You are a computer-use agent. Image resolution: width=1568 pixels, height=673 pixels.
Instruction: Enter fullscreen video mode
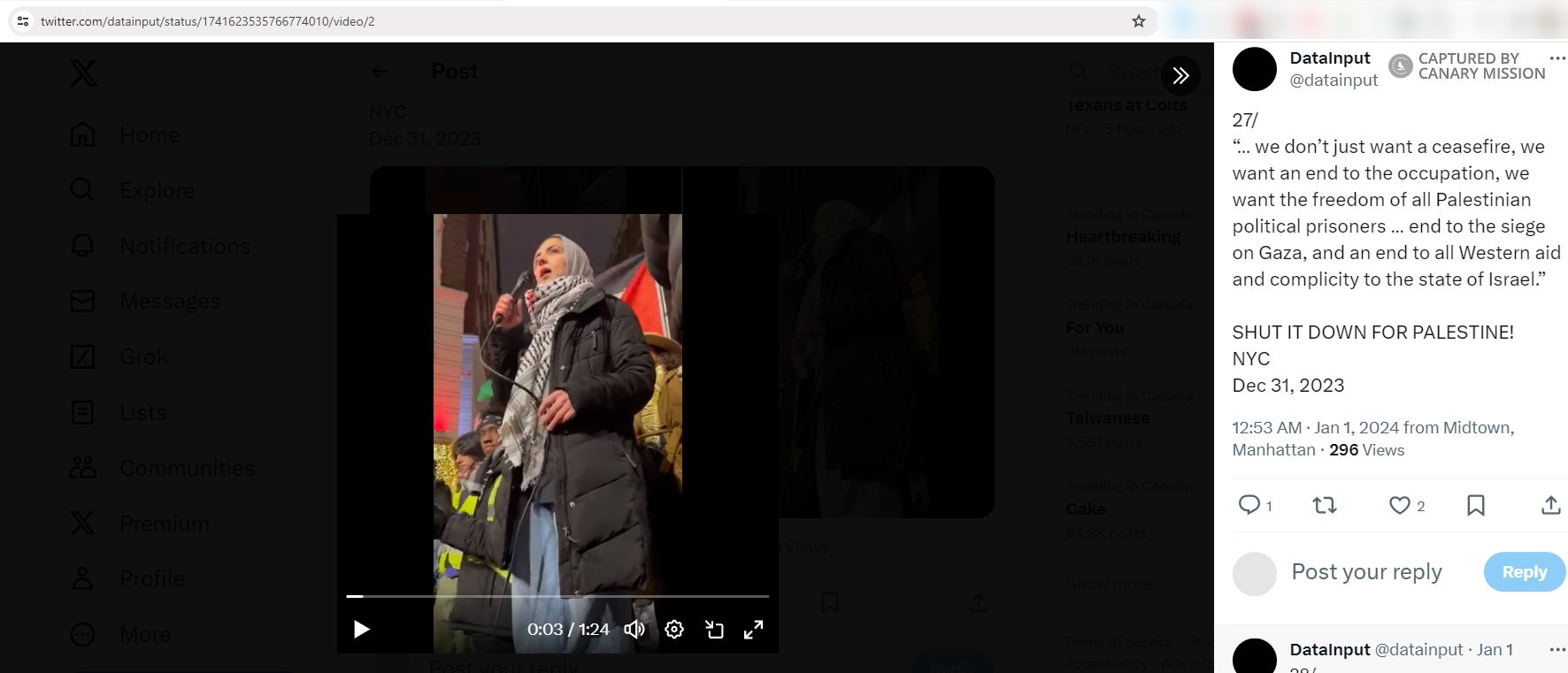click(x=753, y=630)
